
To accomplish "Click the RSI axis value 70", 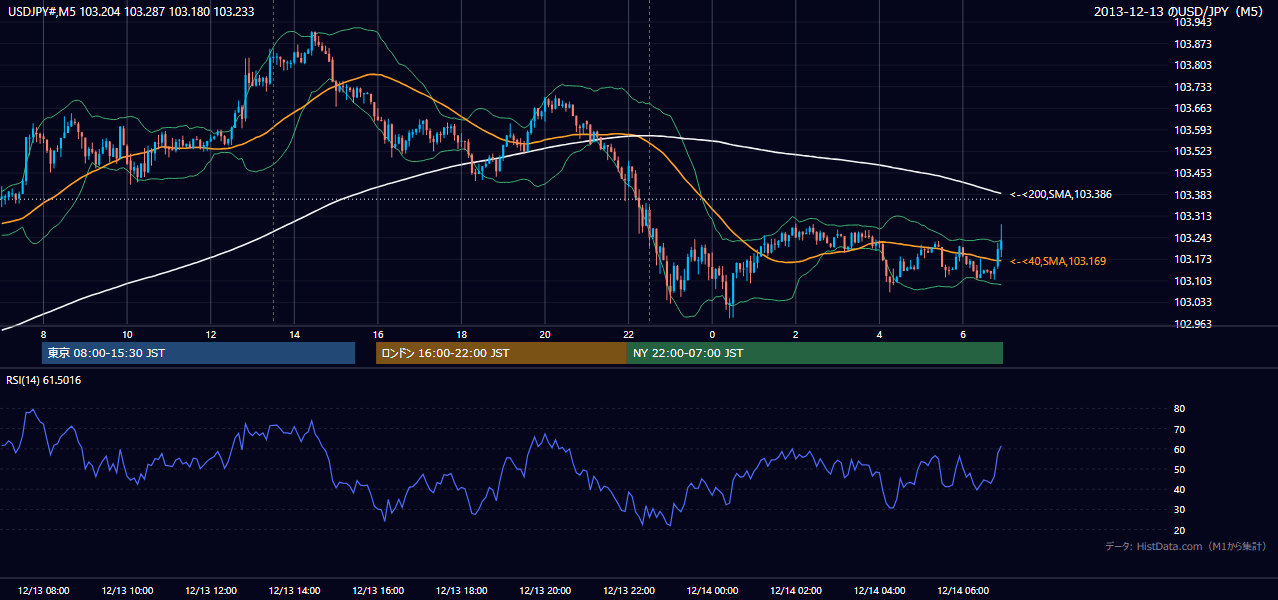I will tap(1179, 429).
